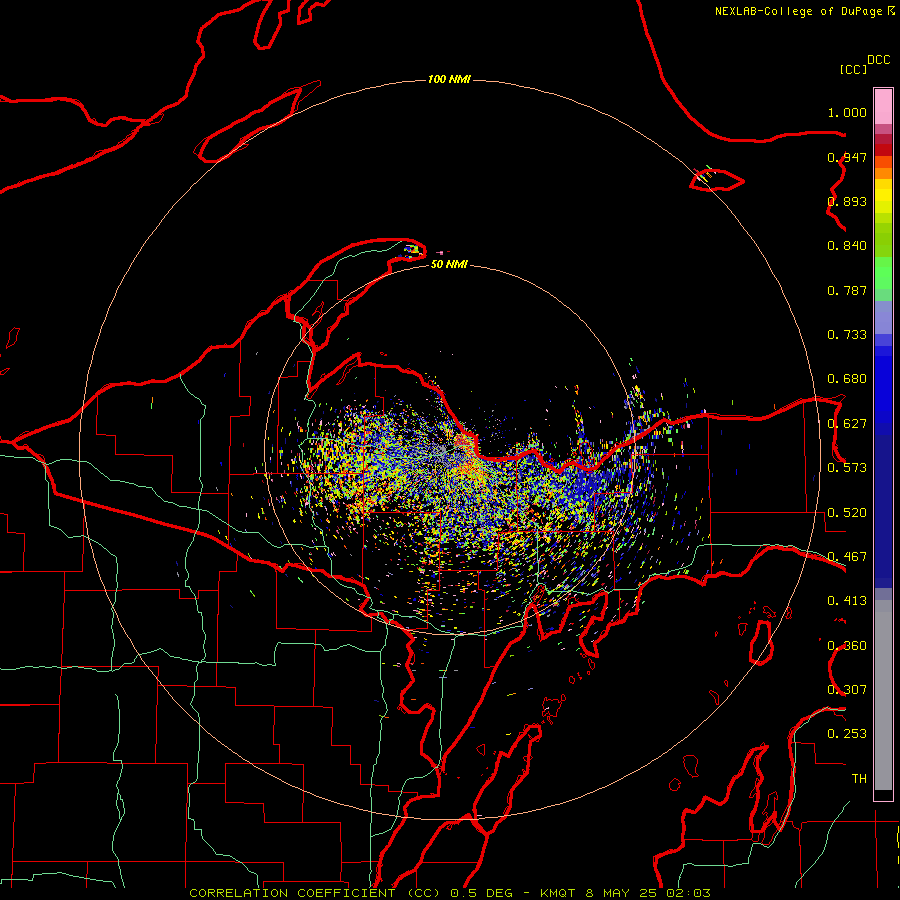This screenshot has height=900, width=900.
Task: Select the 0.733 legend value
Action: [847, 335]
